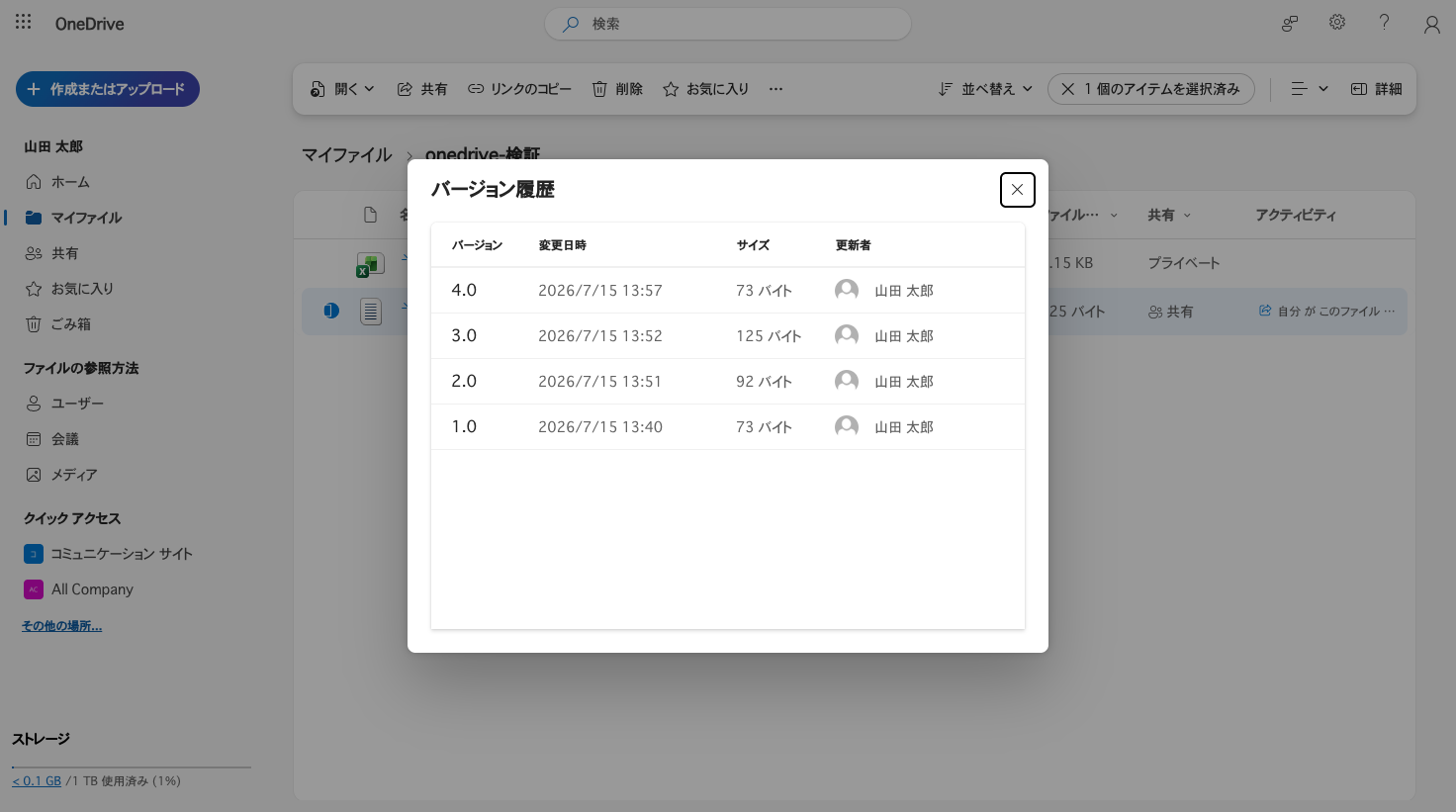Select version 2.0 row
Viewport: 1456px width, 812px height.
[x=728, y=381]
